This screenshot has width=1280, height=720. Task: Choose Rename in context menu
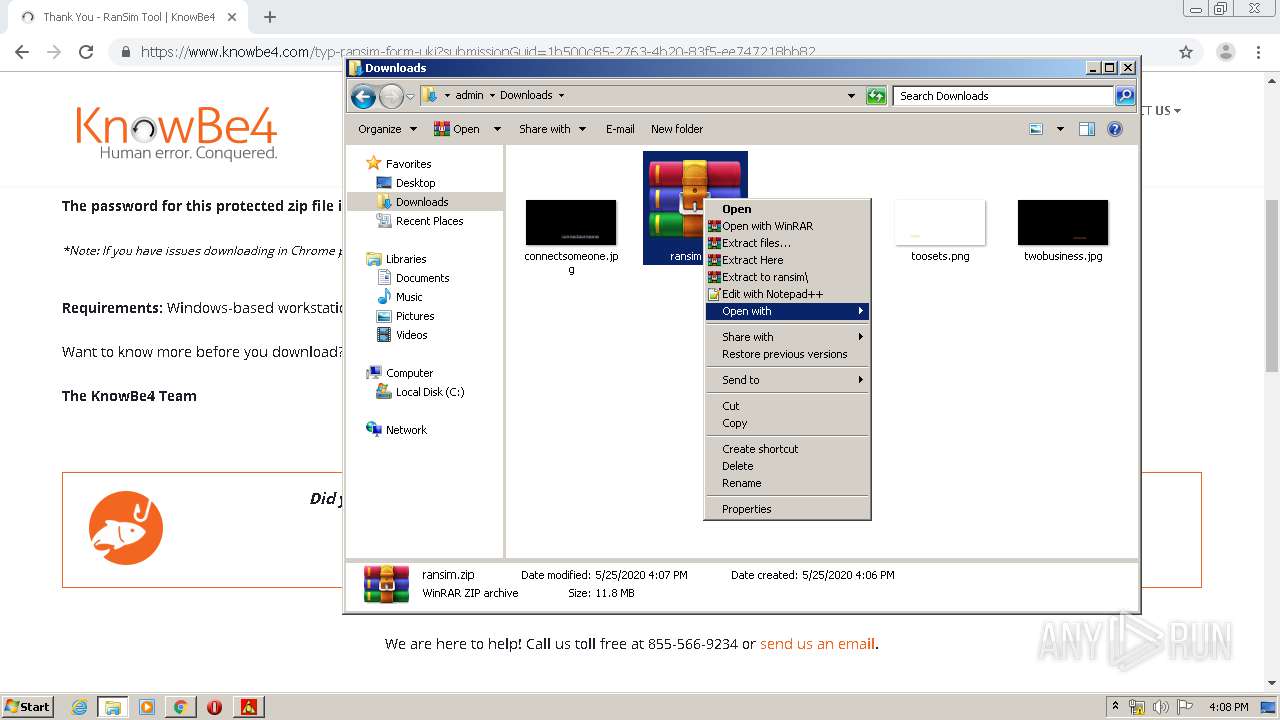pos(787,483)
